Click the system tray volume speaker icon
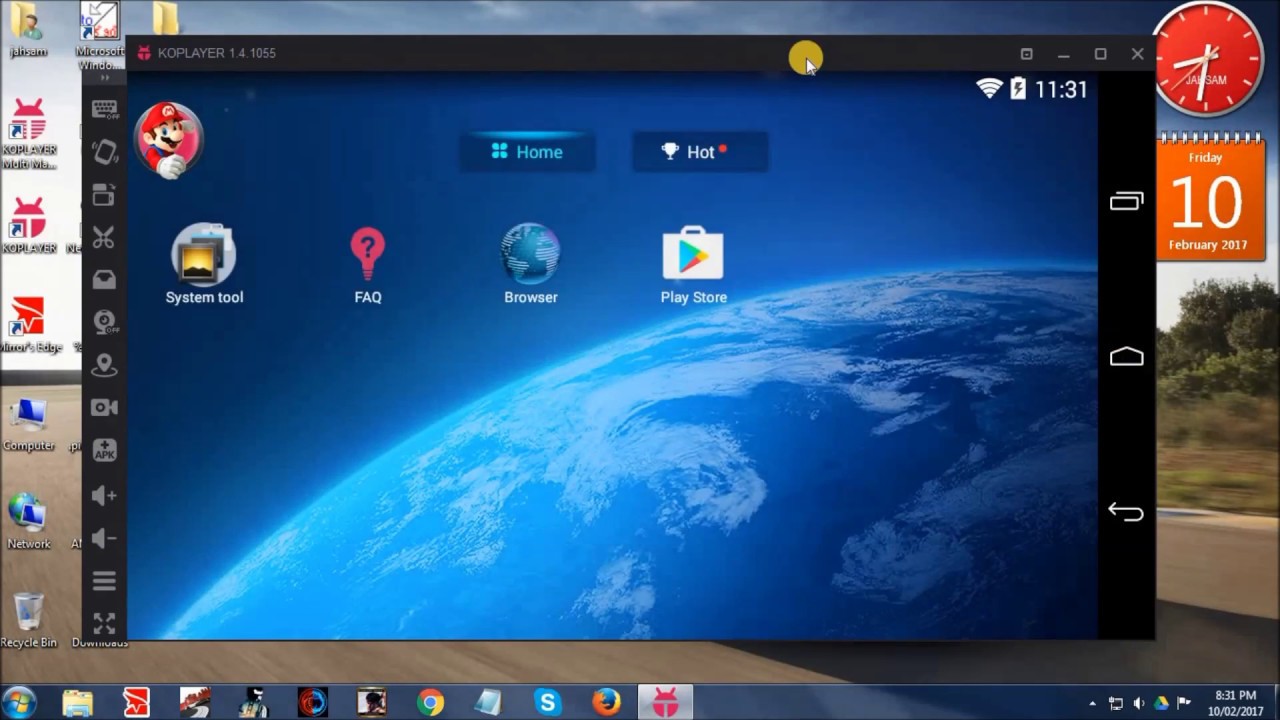Image resolution: width=1280 pixels, height=720 pixels. [1140, 703]
